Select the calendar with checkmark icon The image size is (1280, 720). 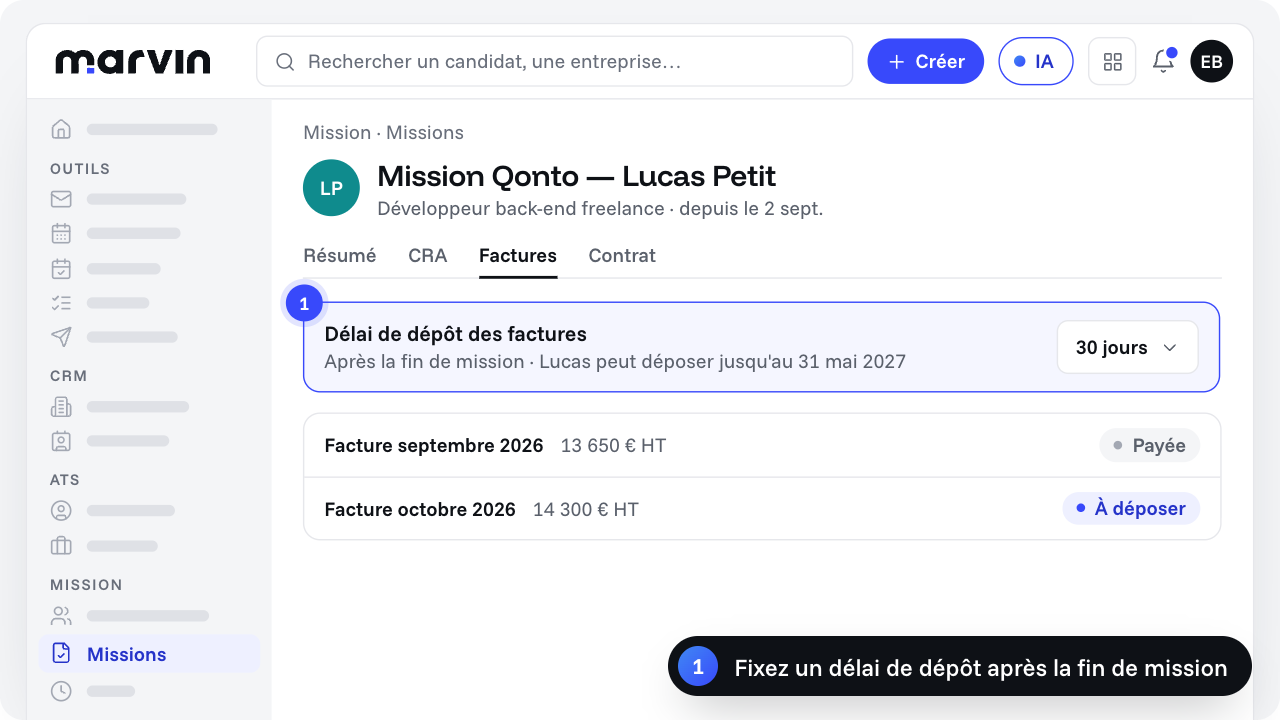[x=61, y=268]
